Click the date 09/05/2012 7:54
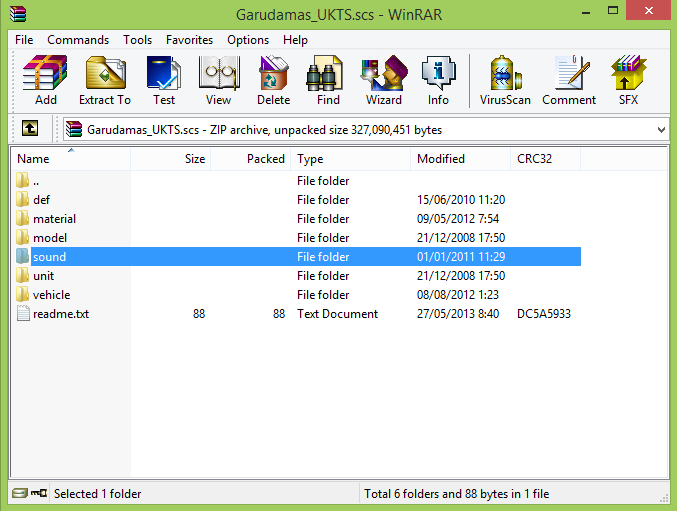 pyautogui.click(x=458, y=218)
